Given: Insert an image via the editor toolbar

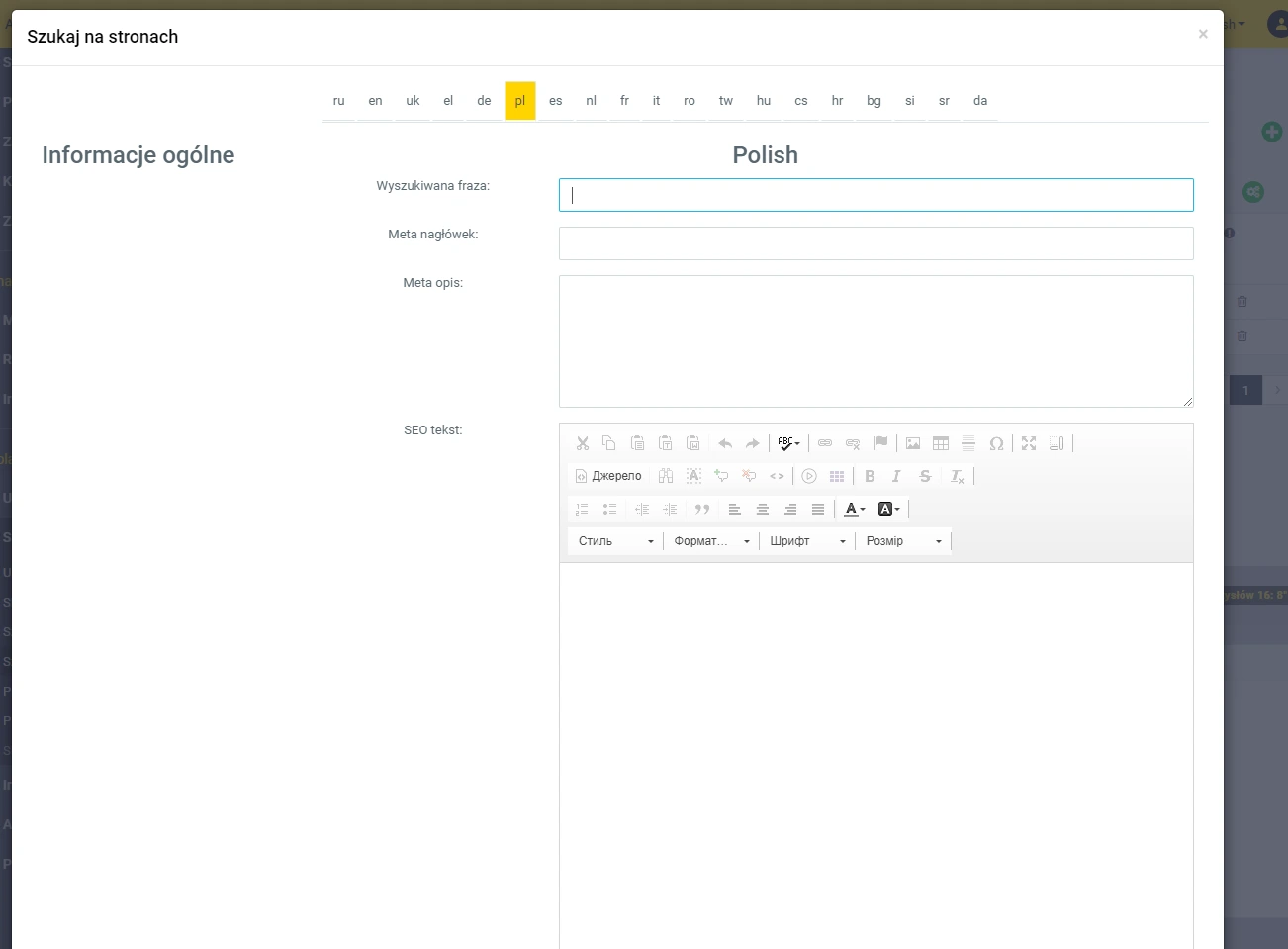Looking at the screenshot, I should [x=913, y=443].
